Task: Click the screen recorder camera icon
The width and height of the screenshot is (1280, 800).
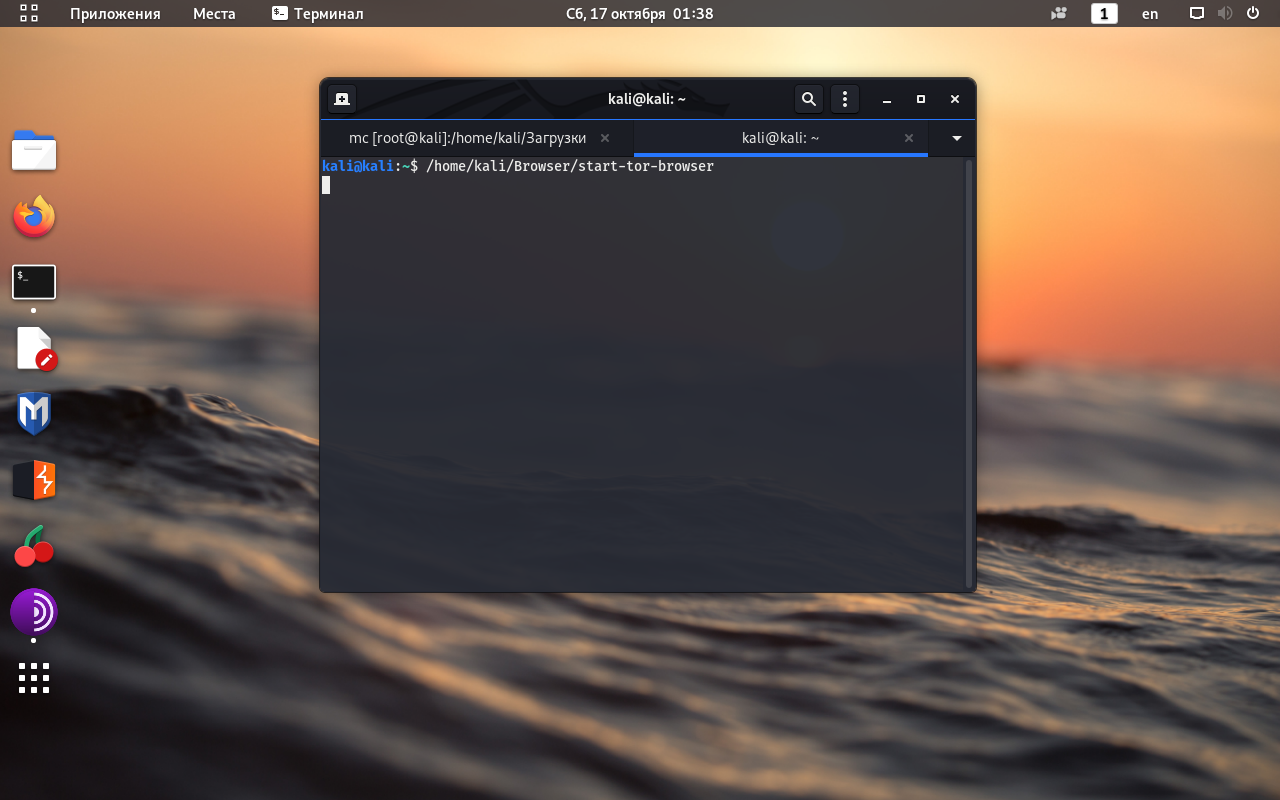Action: pyautogui.click(x=1059, y=14)
